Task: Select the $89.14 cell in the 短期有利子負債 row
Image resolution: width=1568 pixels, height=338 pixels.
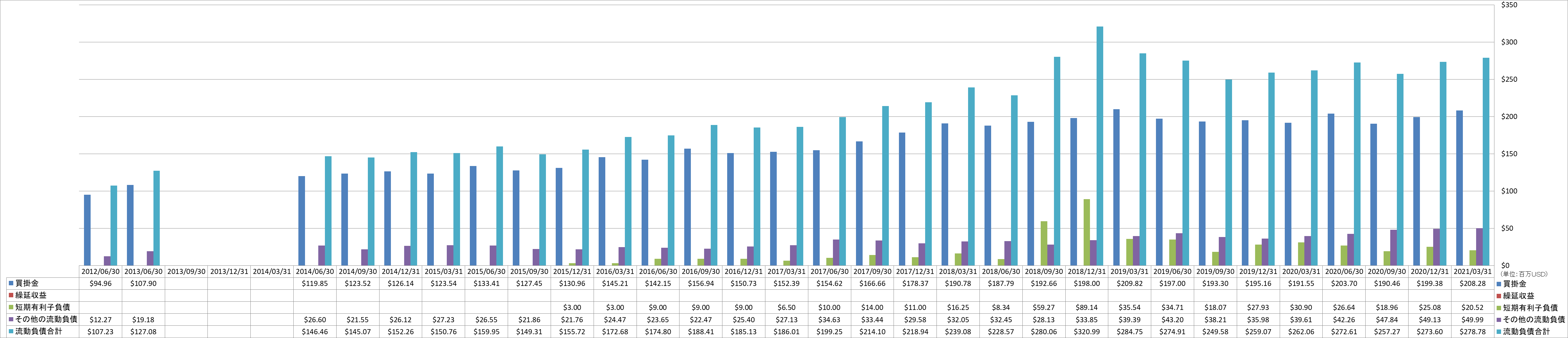Action: pyautogui.click(x=1086, y=308)
